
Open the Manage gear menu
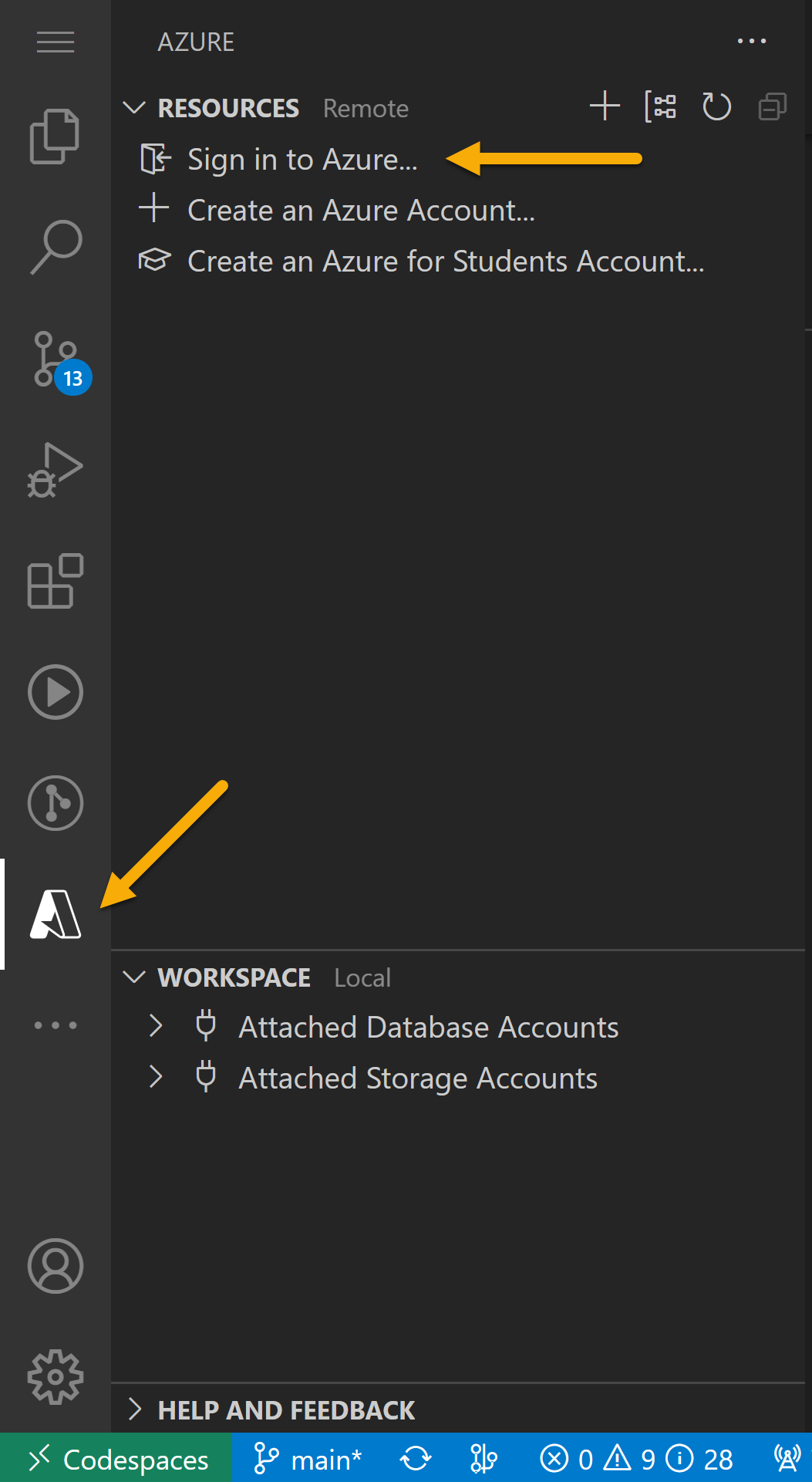tap(56, 1377)
